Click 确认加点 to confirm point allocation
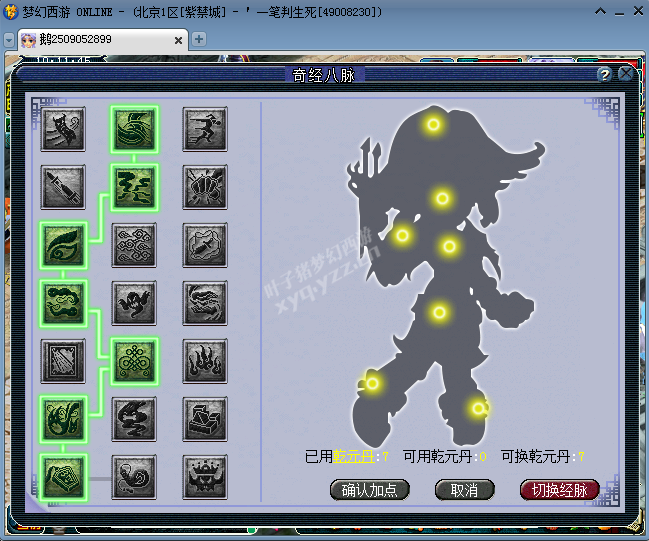Viewport: 649px width, 541px height. tap(370, 490)
